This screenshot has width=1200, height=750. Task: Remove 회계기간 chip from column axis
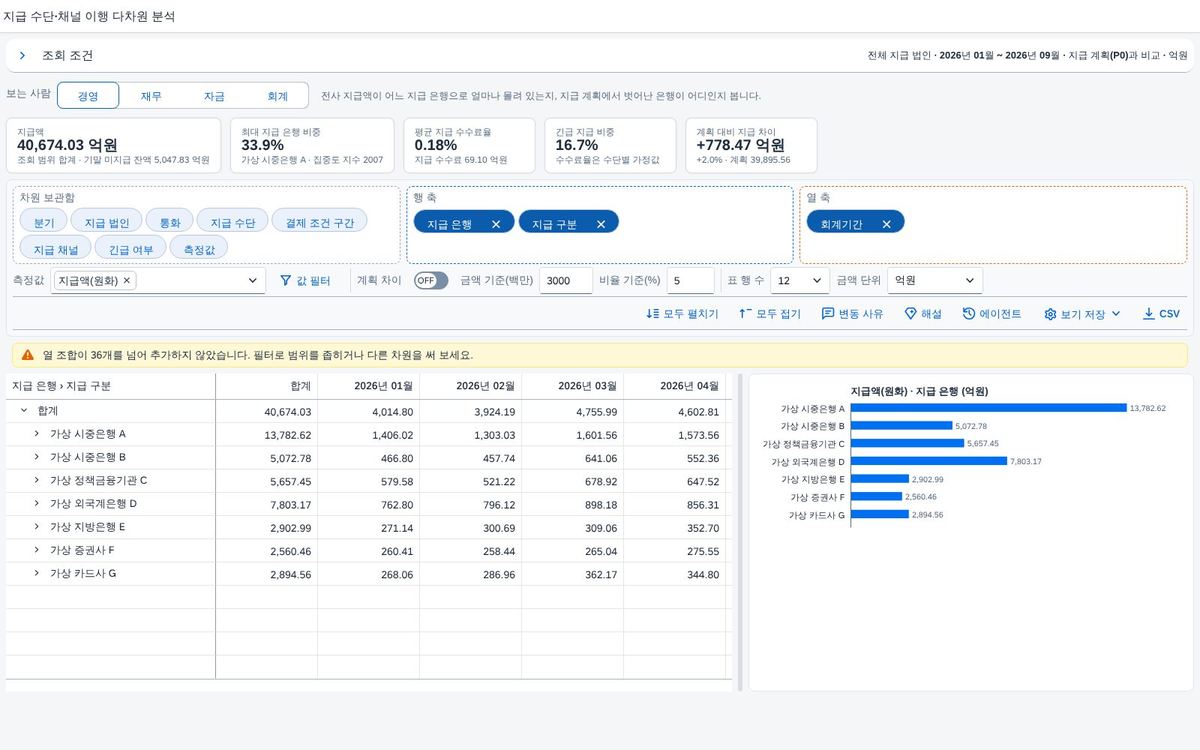[886, 224]
